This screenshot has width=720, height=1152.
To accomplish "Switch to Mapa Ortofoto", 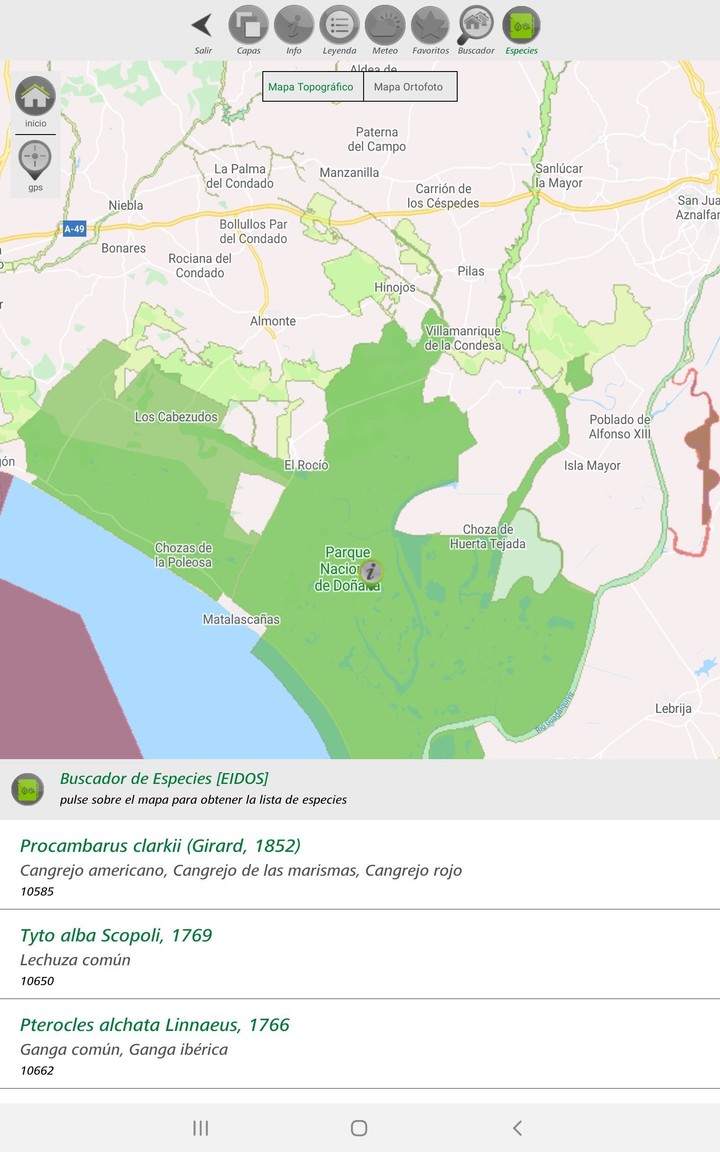I will [x=408, y=87].
